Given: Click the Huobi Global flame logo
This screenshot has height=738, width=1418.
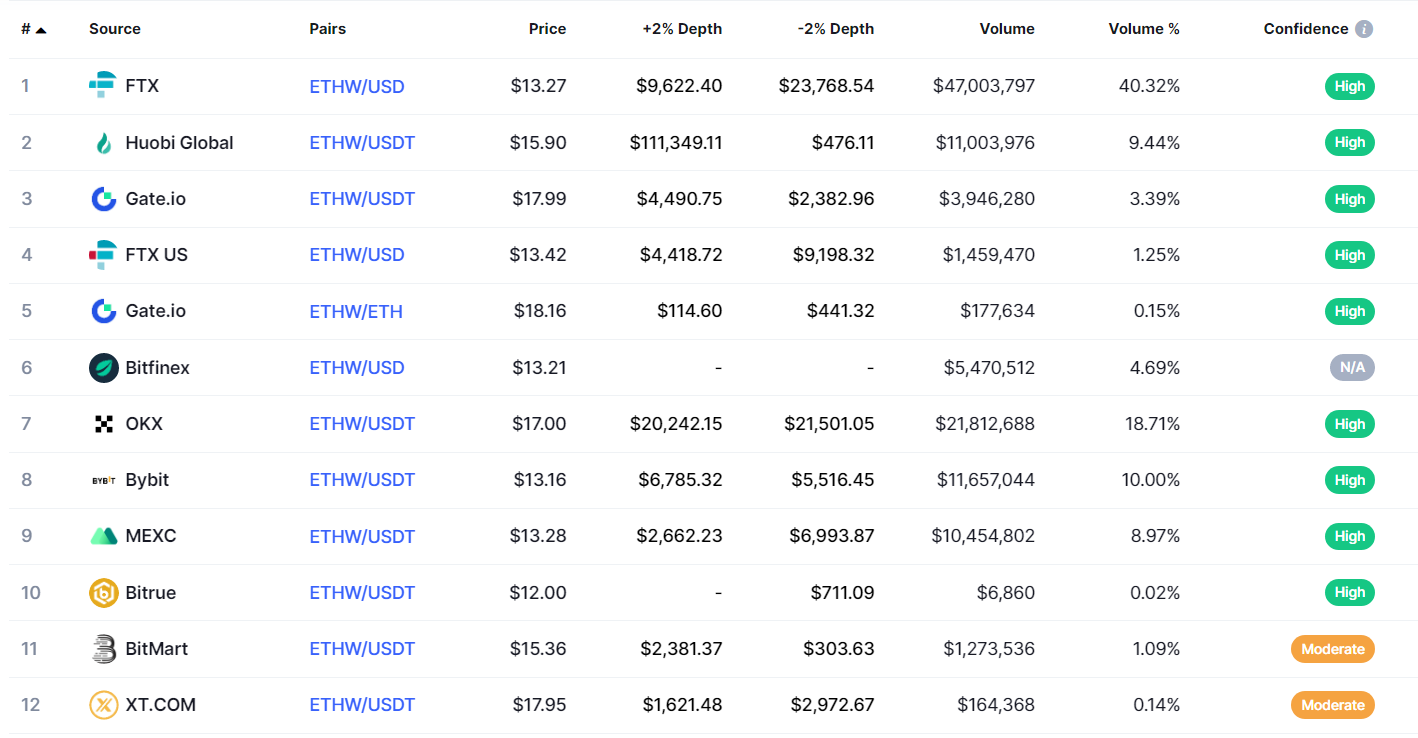Looking at the screenshot, I should (x=103, y=143).
